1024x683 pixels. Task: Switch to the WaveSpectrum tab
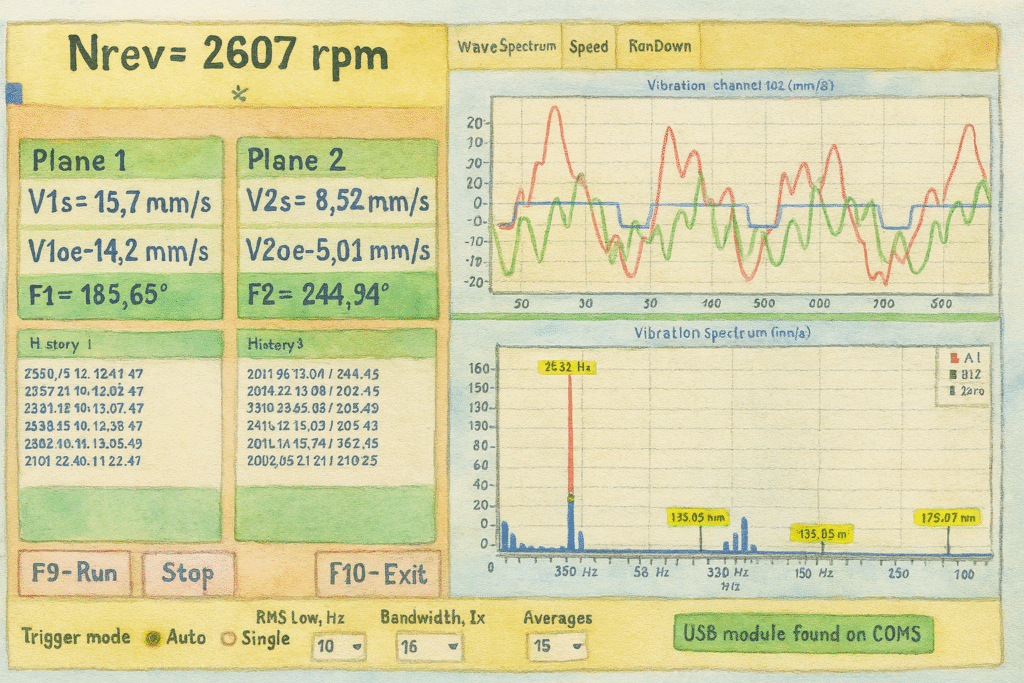click(x=506, y=47)
